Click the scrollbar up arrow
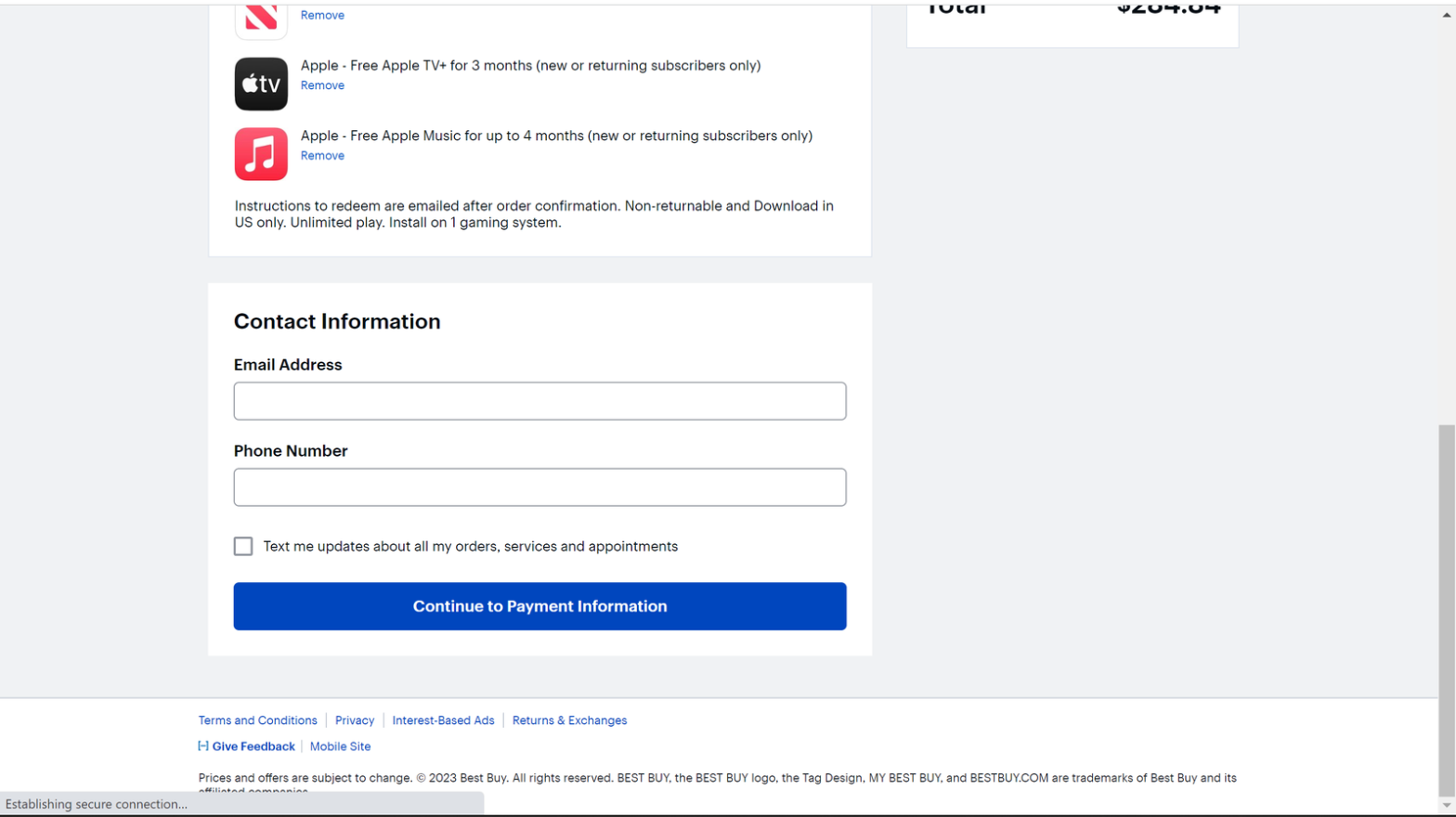The width and height of the screenshot is (1456, 817). (x=1447, y=15)
